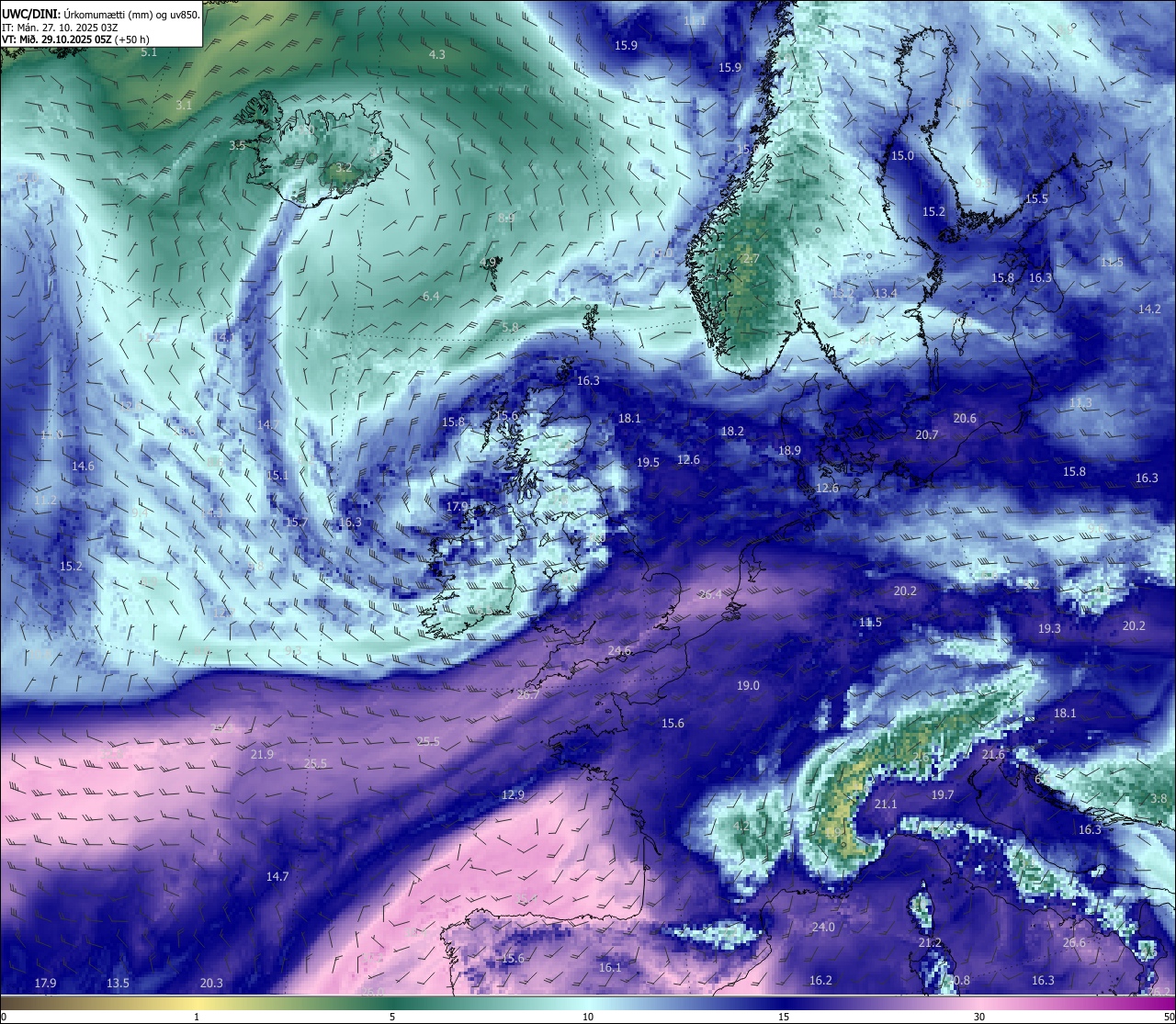Click the '16.2' value label

821,981
